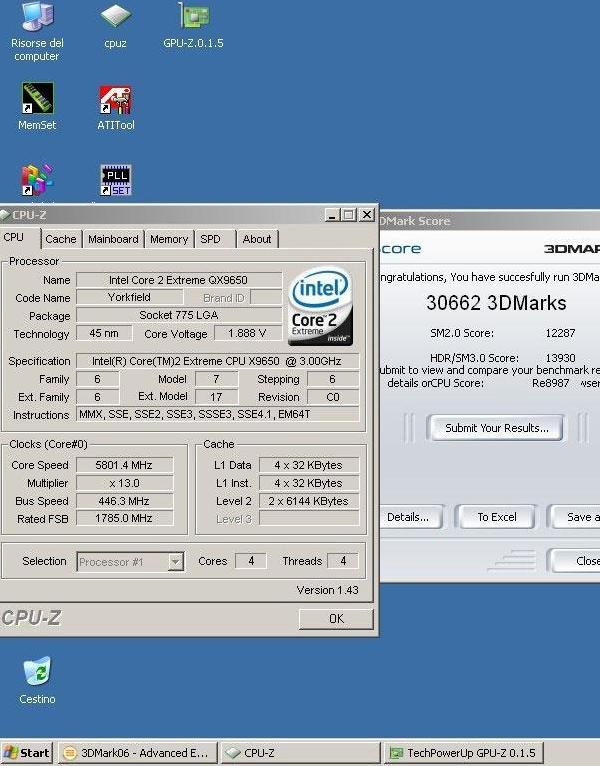Image resolution: width=600 pixels, height=766 pixels.
Task: Click Technology value 45 nm
Action: 104,333
